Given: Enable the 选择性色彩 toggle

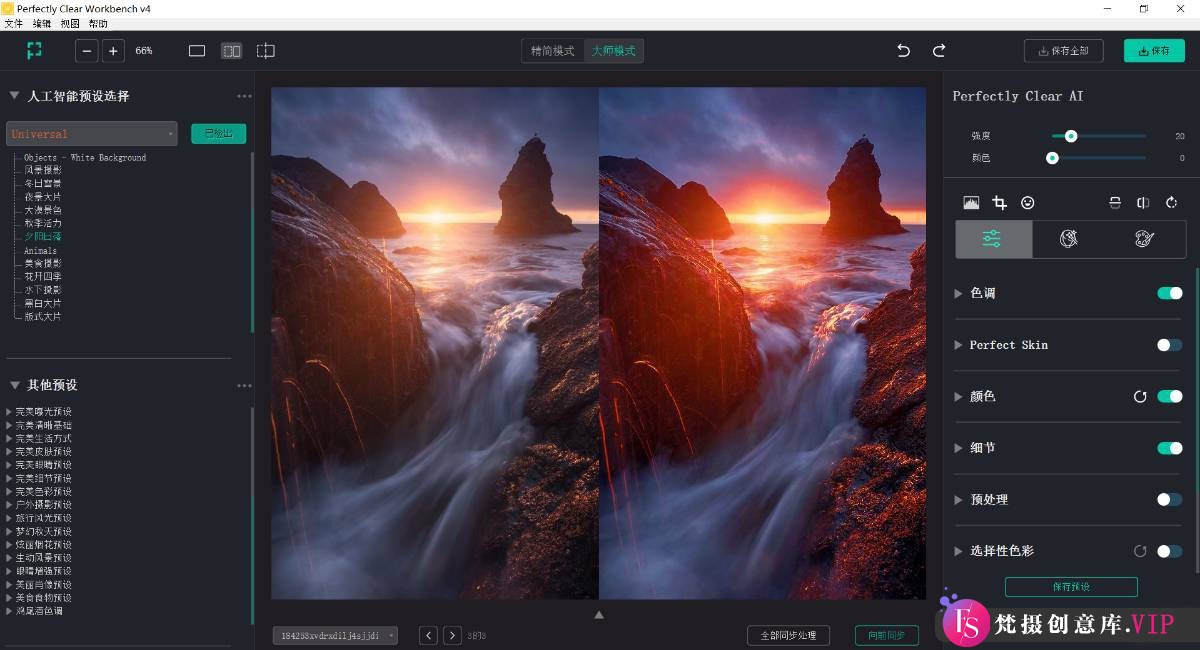Looking at the screenshot, I should (1169, 551).
